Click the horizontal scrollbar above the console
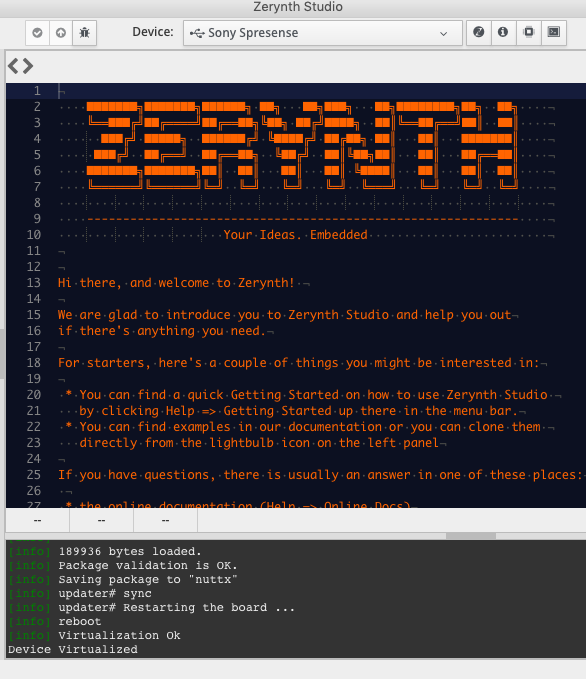This screenshot has height=679, width=586. [x=471, y=536]
